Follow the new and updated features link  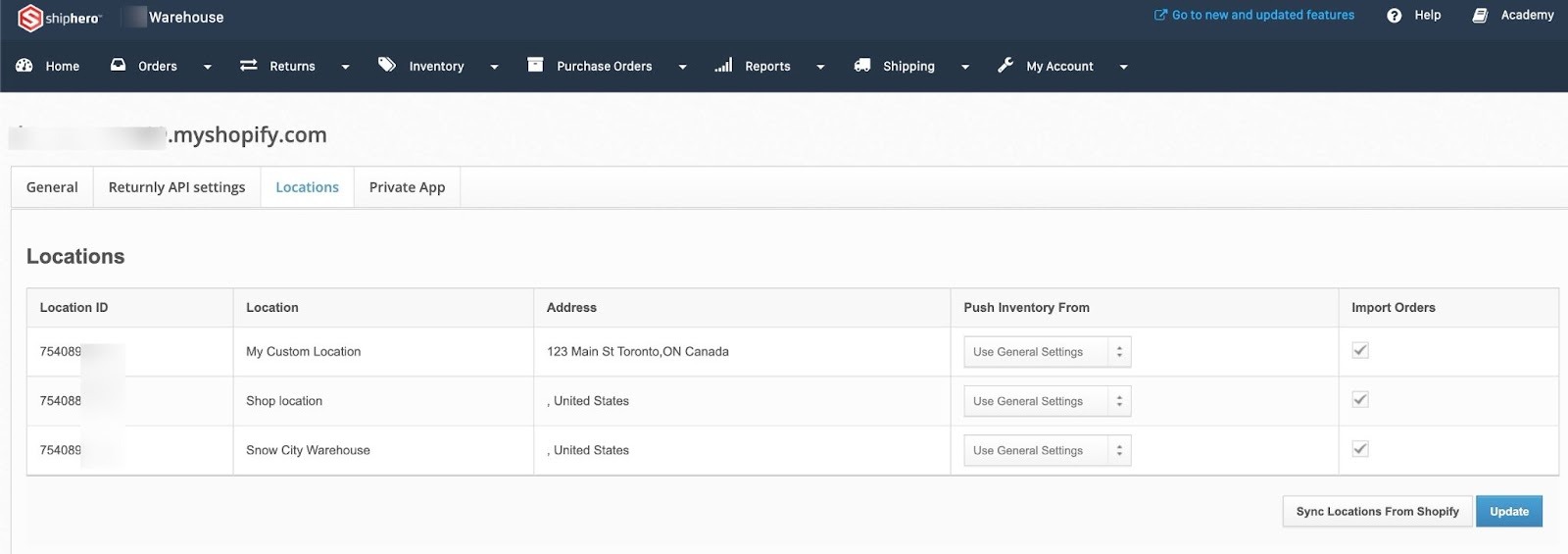pyautogui.click(x=1262, y=15)
